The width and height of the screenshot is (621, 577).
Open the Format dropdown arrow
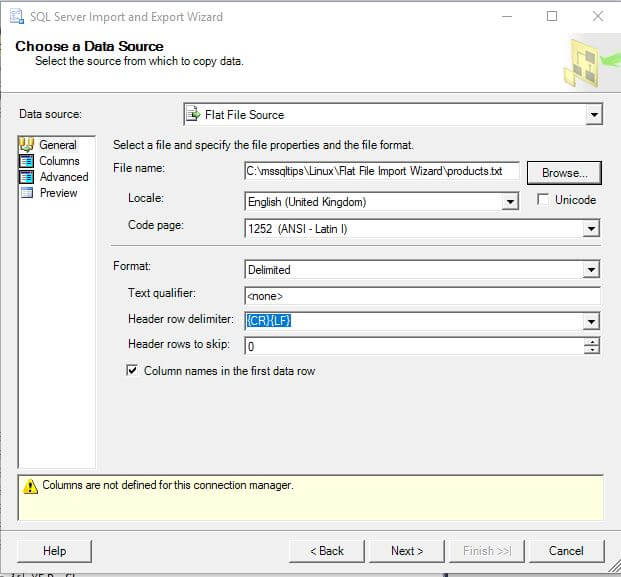coord(591,270)
